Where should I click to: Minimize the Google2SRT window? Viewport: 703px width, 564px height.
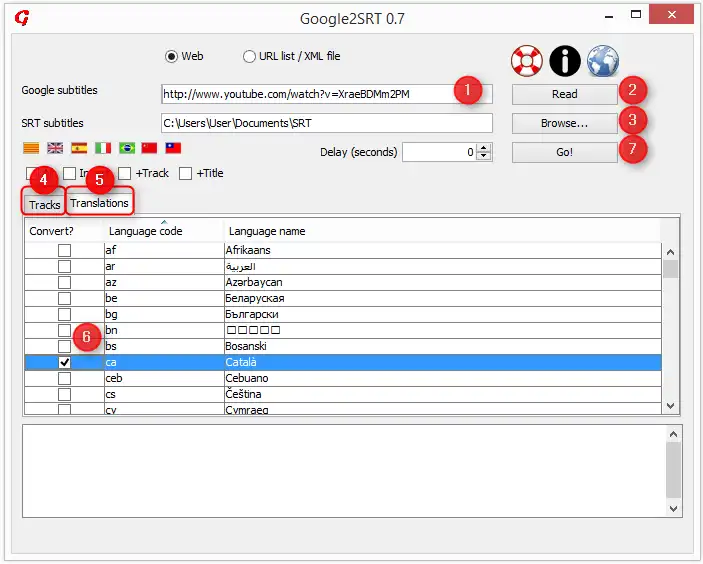(609, 16)
